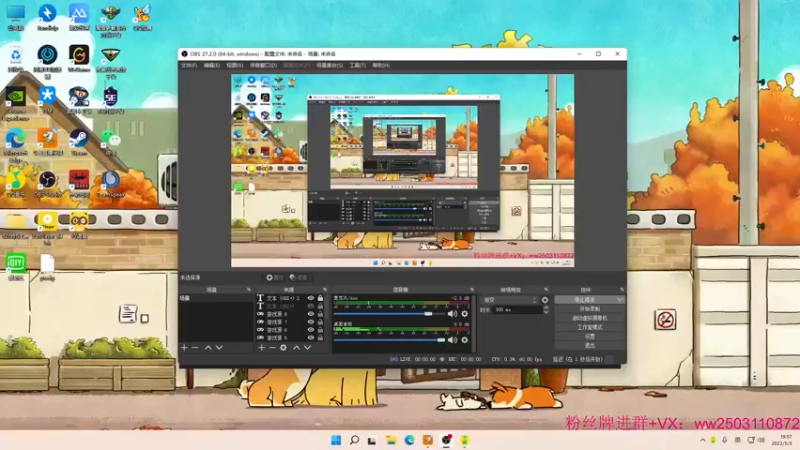Add a new scene with the plus icon
The width and height of the screenshot is (800, 450).
pos(184,347)
